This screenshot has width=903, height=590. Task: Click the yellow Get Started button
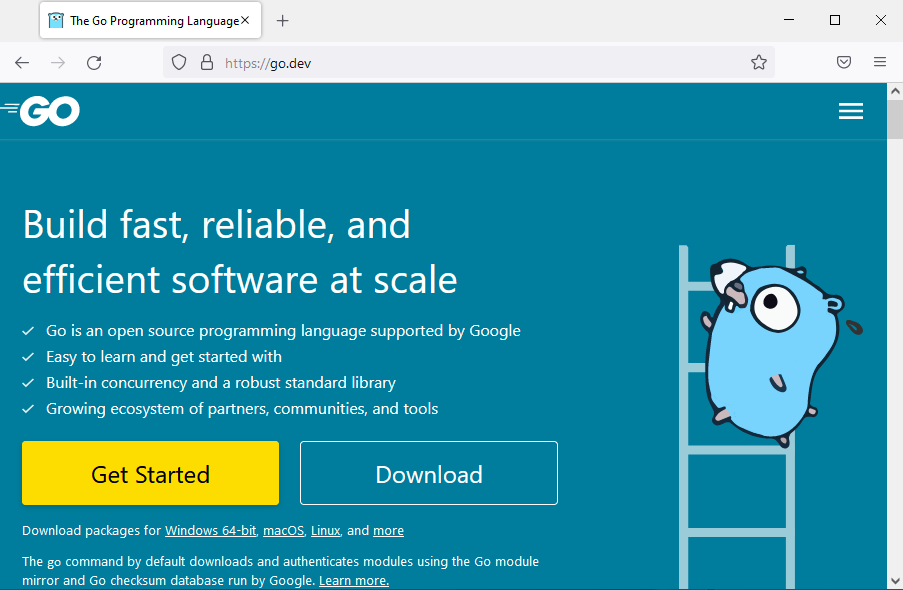[x=150, y=473]
